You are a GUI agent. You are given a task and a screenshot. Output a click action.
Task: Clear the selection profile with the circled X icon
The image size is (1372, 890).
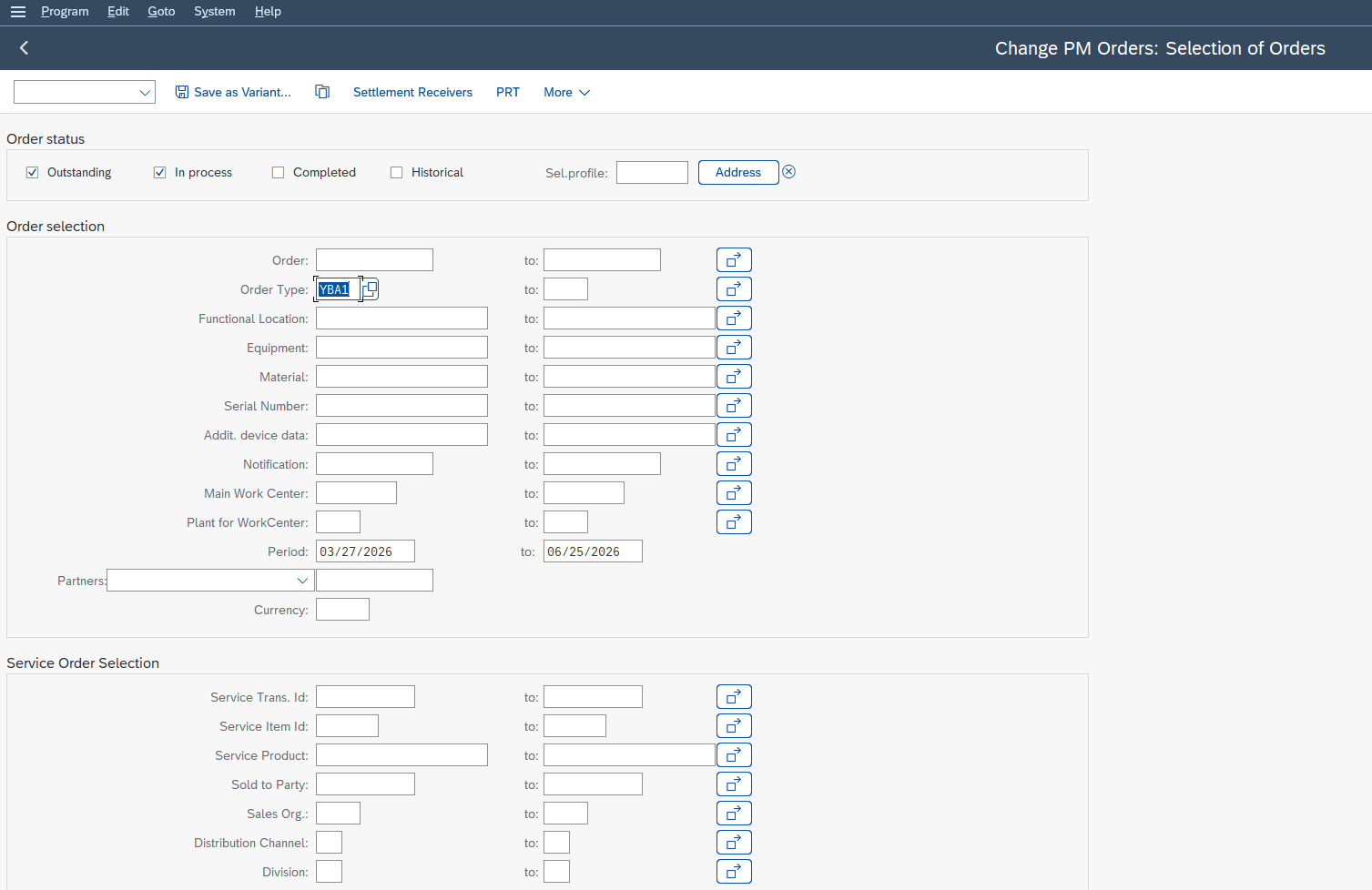click(789, 172)
